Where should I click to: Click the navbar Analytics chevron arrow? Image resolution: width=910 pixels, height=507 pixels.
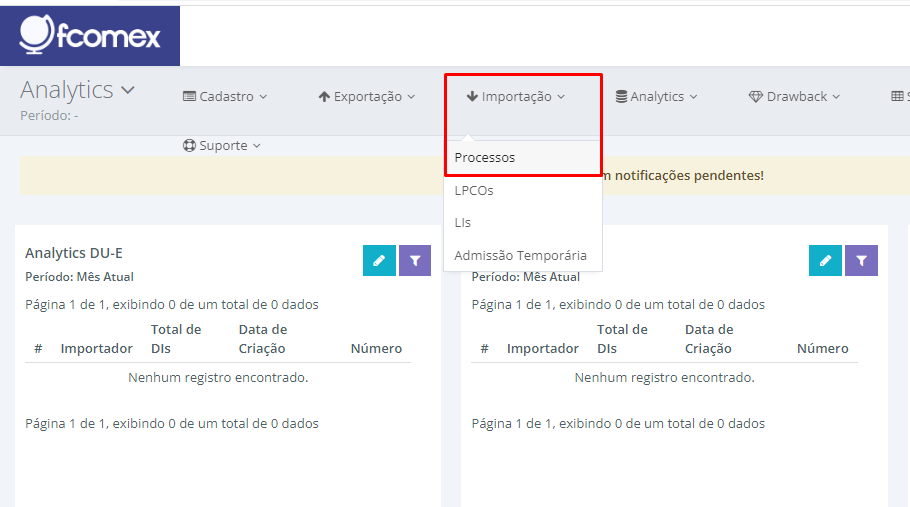[693, 97]
